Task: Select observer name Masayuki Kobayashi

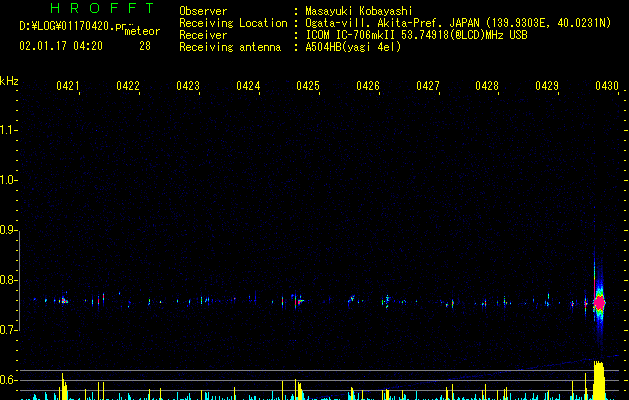Action: (x=359, y=11)
